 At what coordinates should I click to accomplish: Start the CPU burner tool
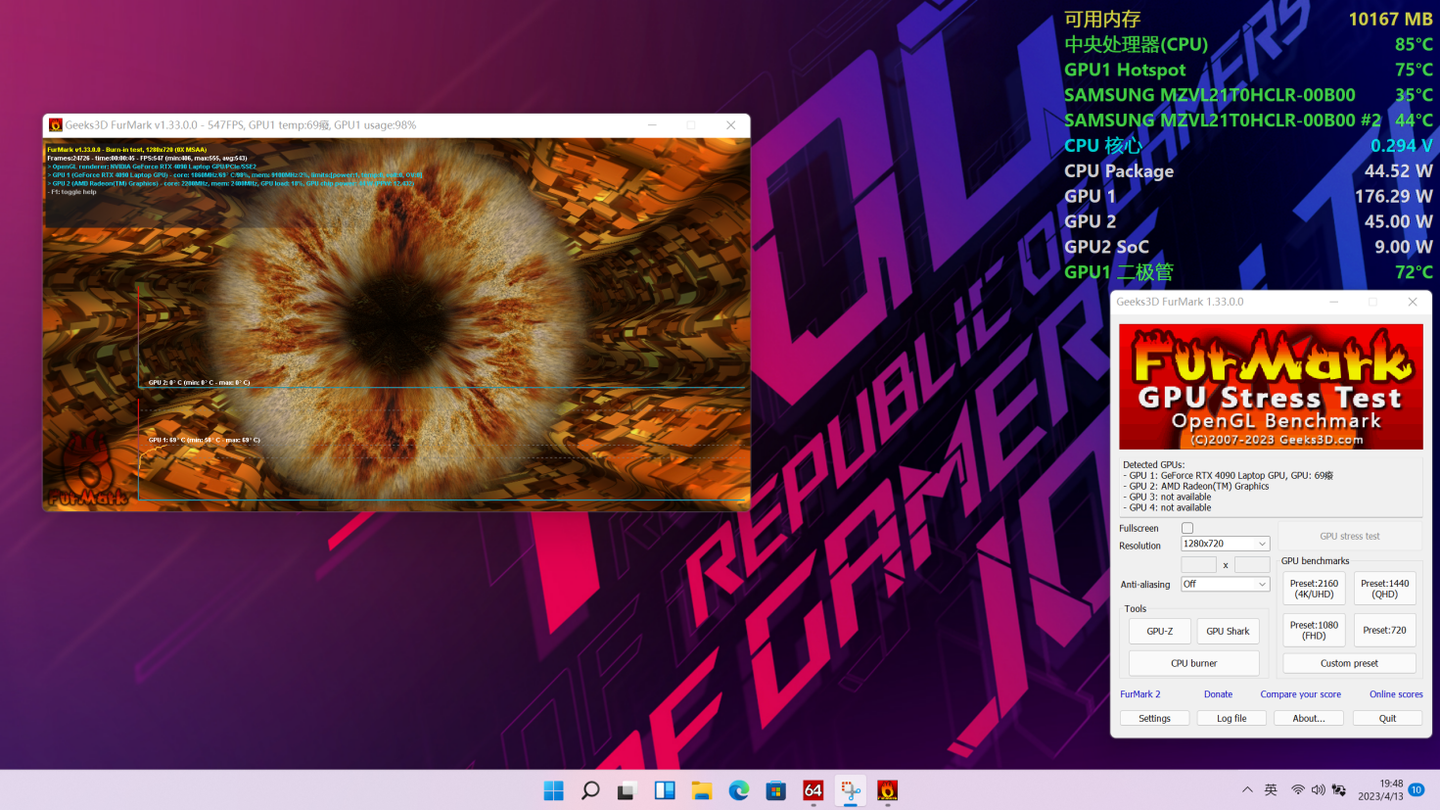click(1194, 663)
